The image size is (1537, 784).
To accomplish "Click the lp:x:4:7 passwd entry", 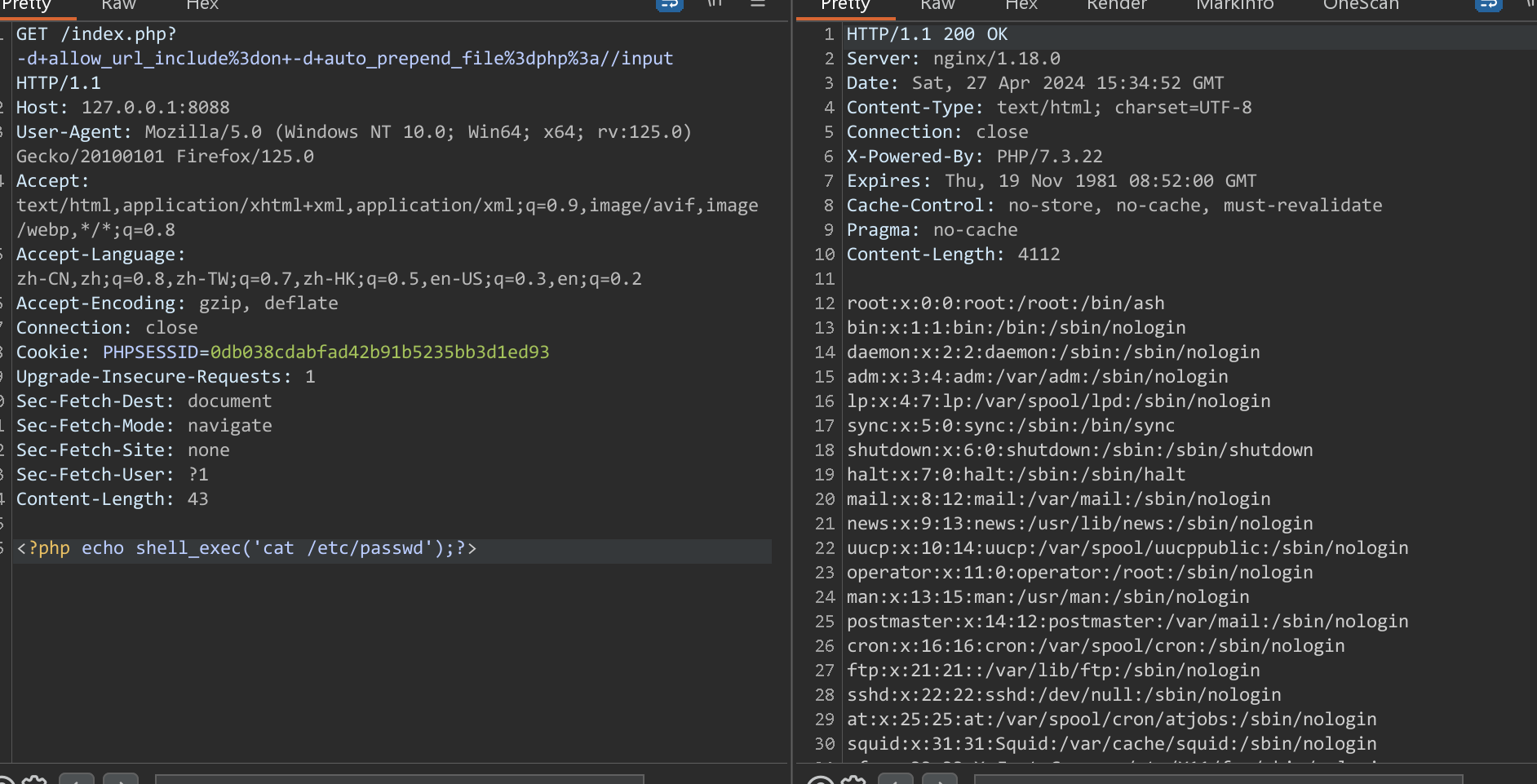I will (1059, 401).
